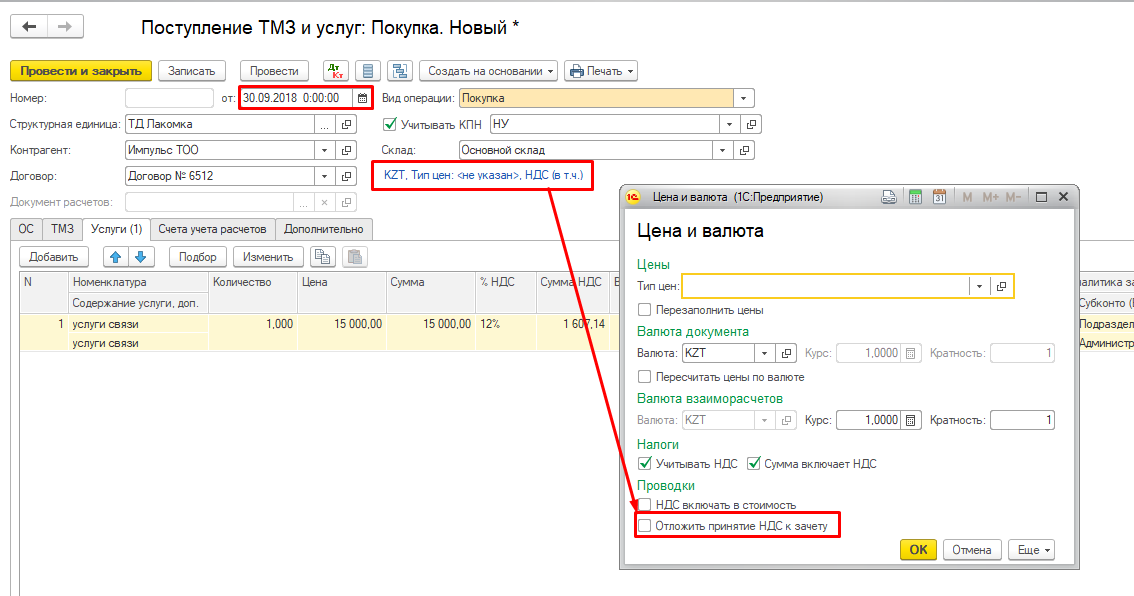Open the calculator for the Курс field in Валюта взаиморасчетов
The width and height of the screenshot is (1134, 596).
[x=911, y=420]
